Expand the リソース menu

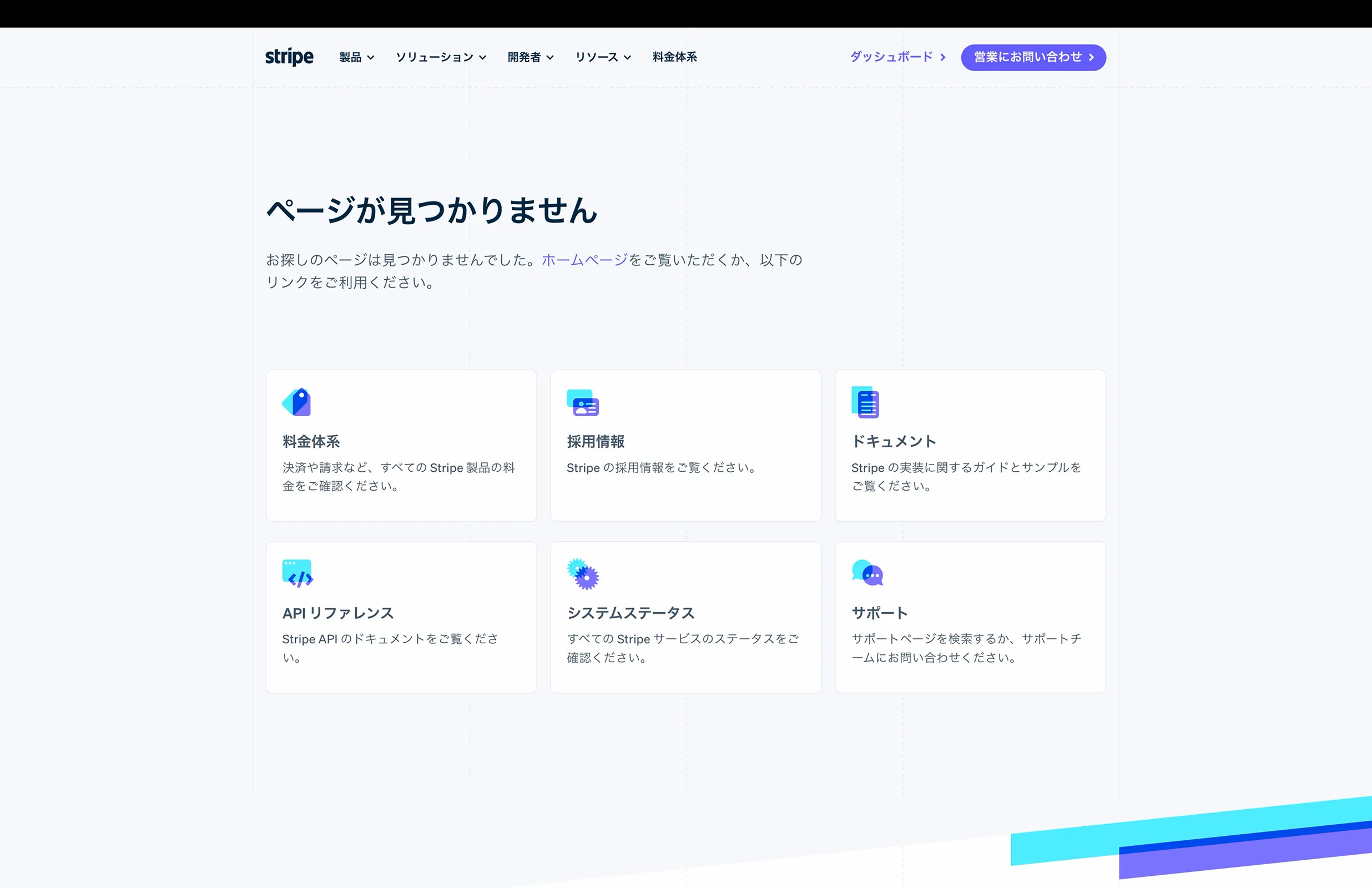click(603, 57)
